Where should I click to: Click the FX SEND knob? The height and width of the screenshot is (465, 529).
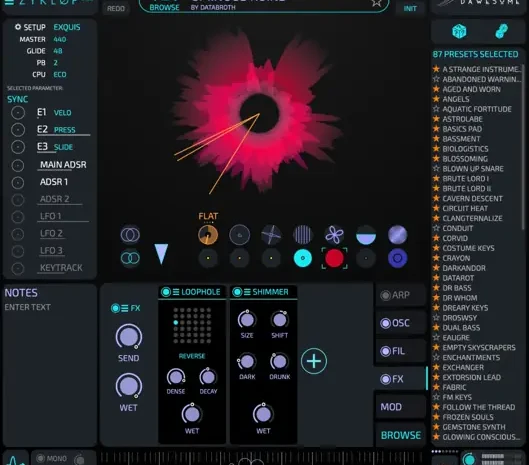point(129,336)
